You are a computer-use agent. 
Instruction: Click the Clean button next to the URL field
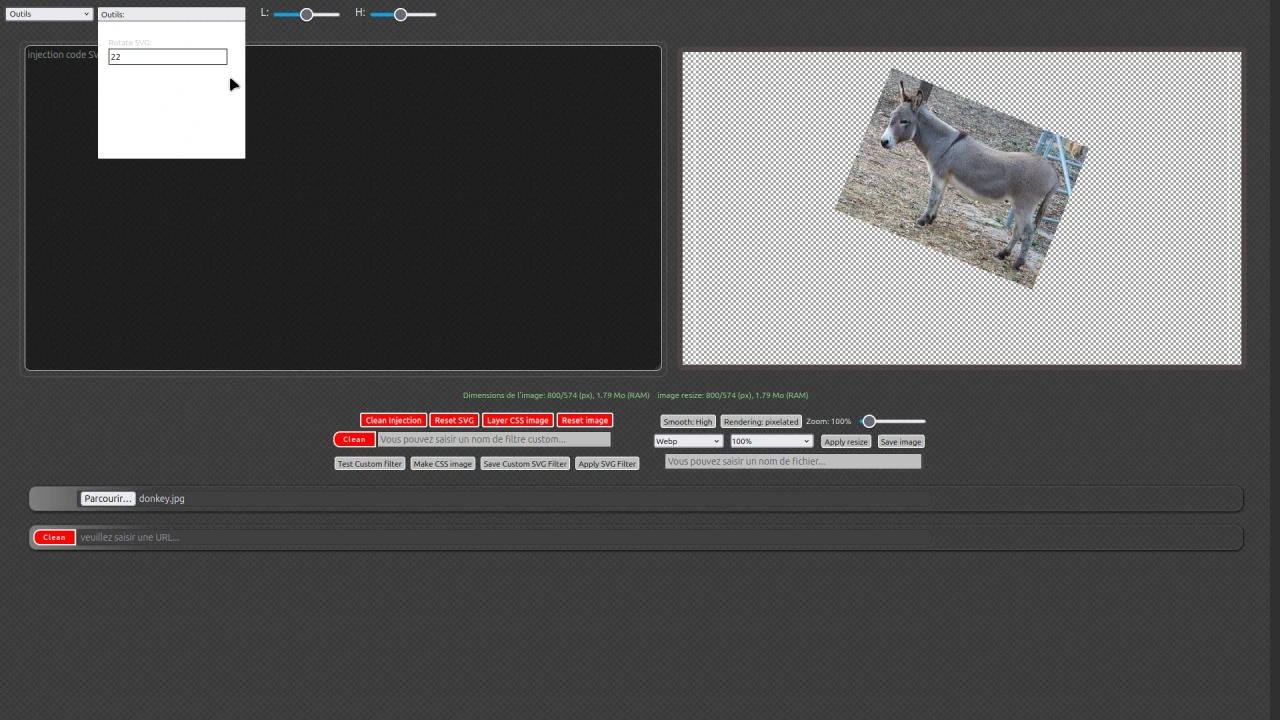pos(54,537)
